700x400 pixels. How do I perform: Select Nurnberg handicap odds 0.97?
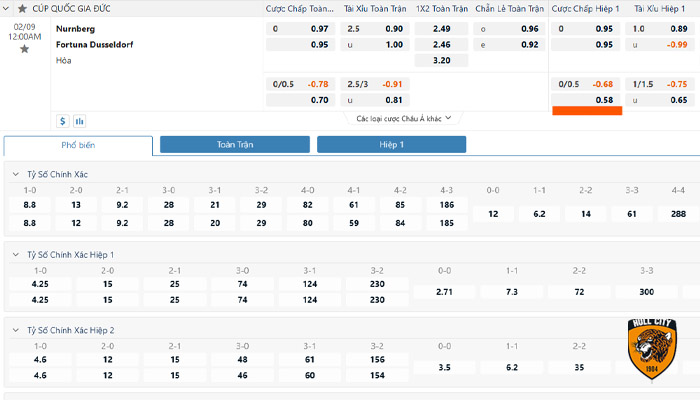pyautogui.click(x=319, y=28)
